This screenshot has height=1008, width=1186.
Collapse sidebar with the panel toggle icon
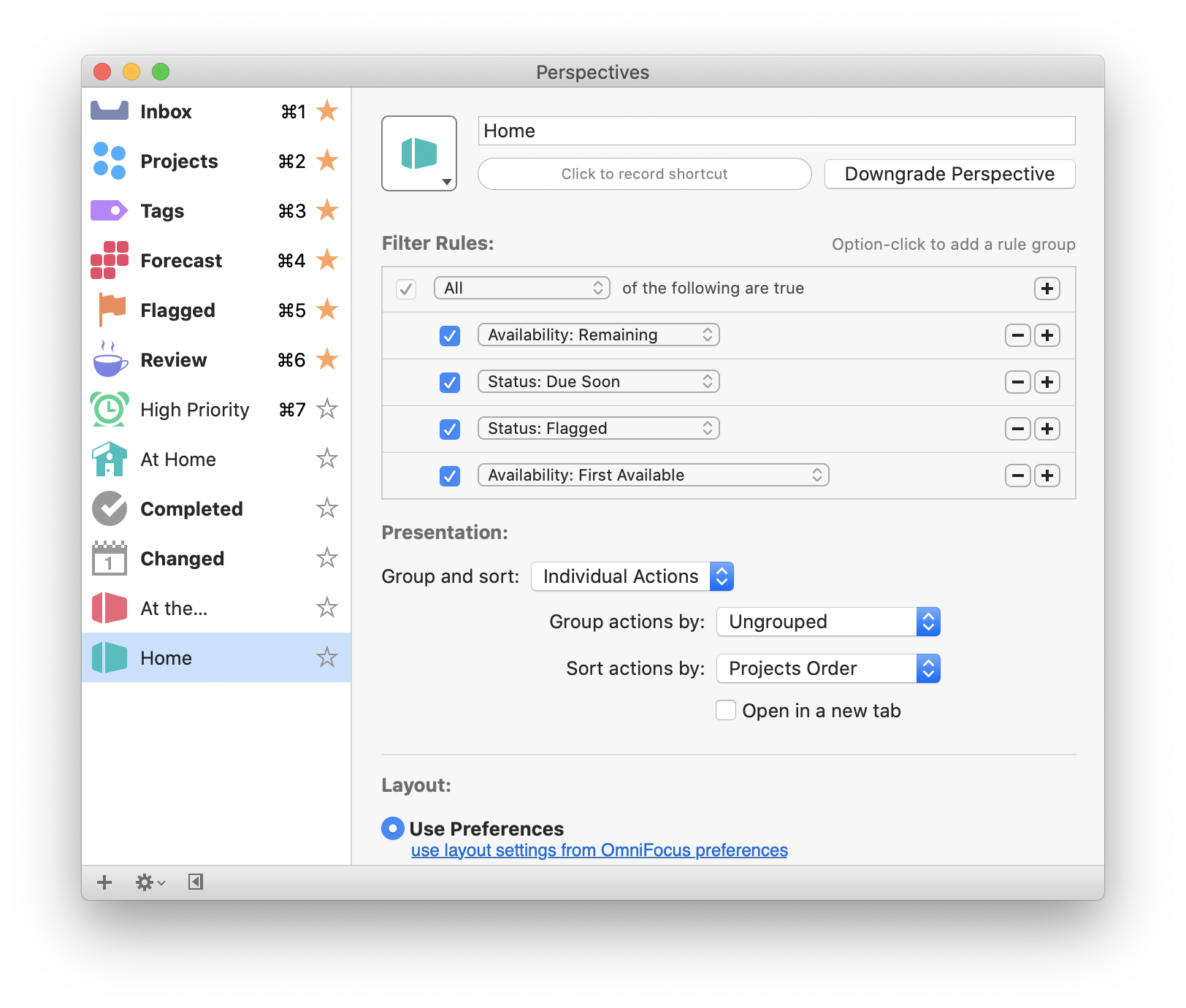(x=195, y=882)
